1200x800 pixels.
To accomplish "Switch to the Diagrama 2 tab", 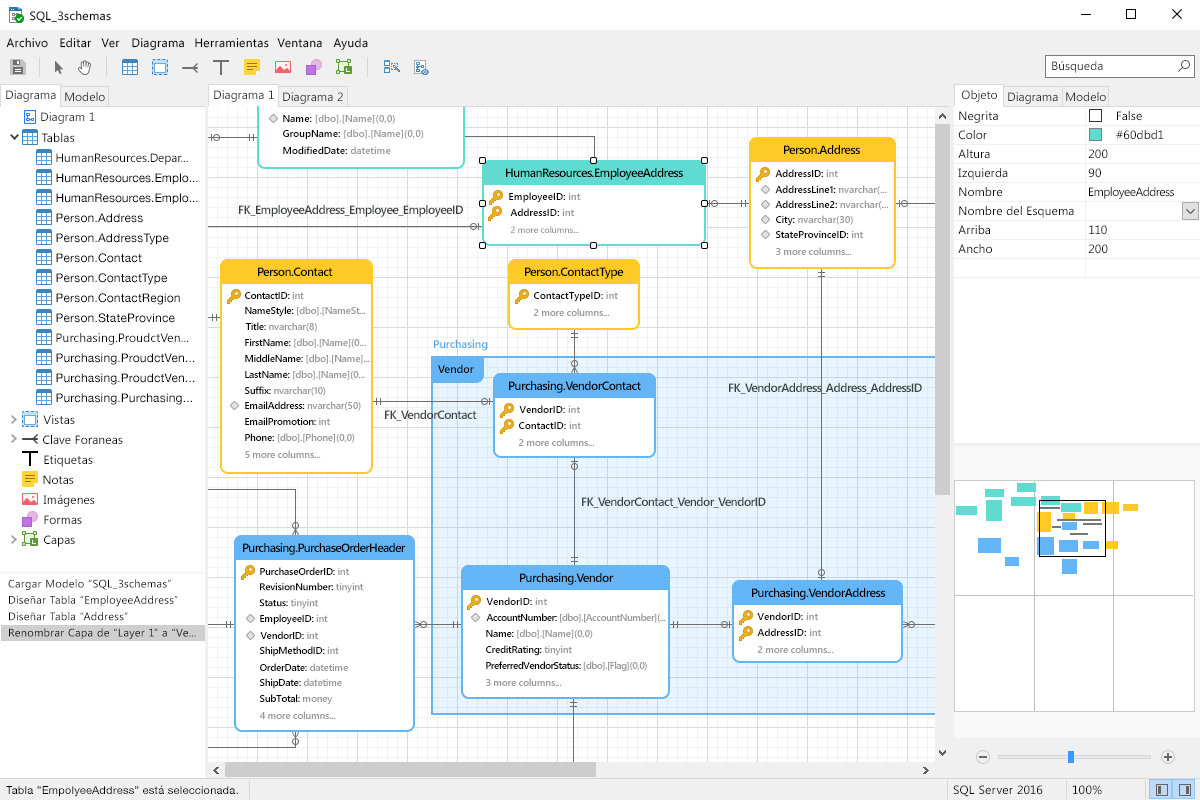I will coord(312,97).
